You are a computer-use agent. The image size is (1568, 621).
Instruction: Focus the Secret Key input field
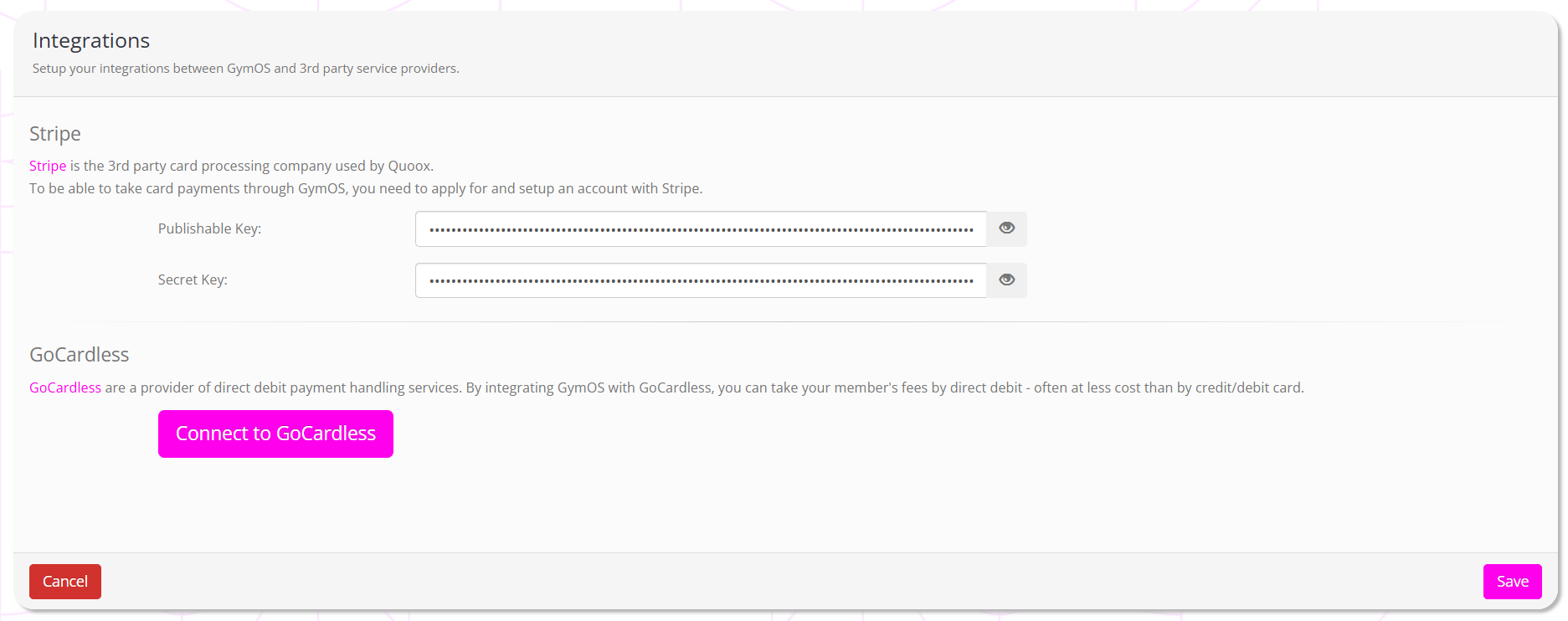(701, 280)
